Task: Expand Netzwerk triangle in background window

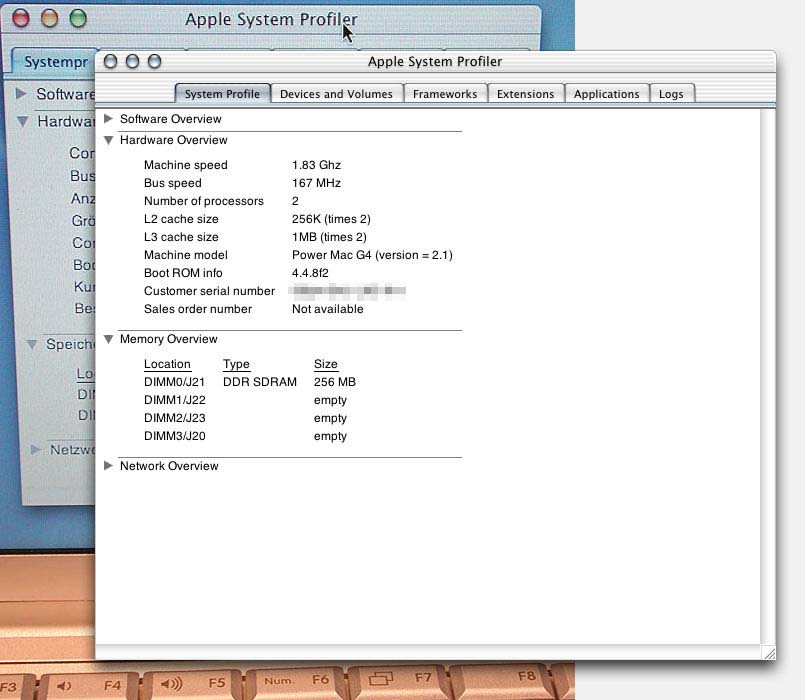Action: (35, 450)
